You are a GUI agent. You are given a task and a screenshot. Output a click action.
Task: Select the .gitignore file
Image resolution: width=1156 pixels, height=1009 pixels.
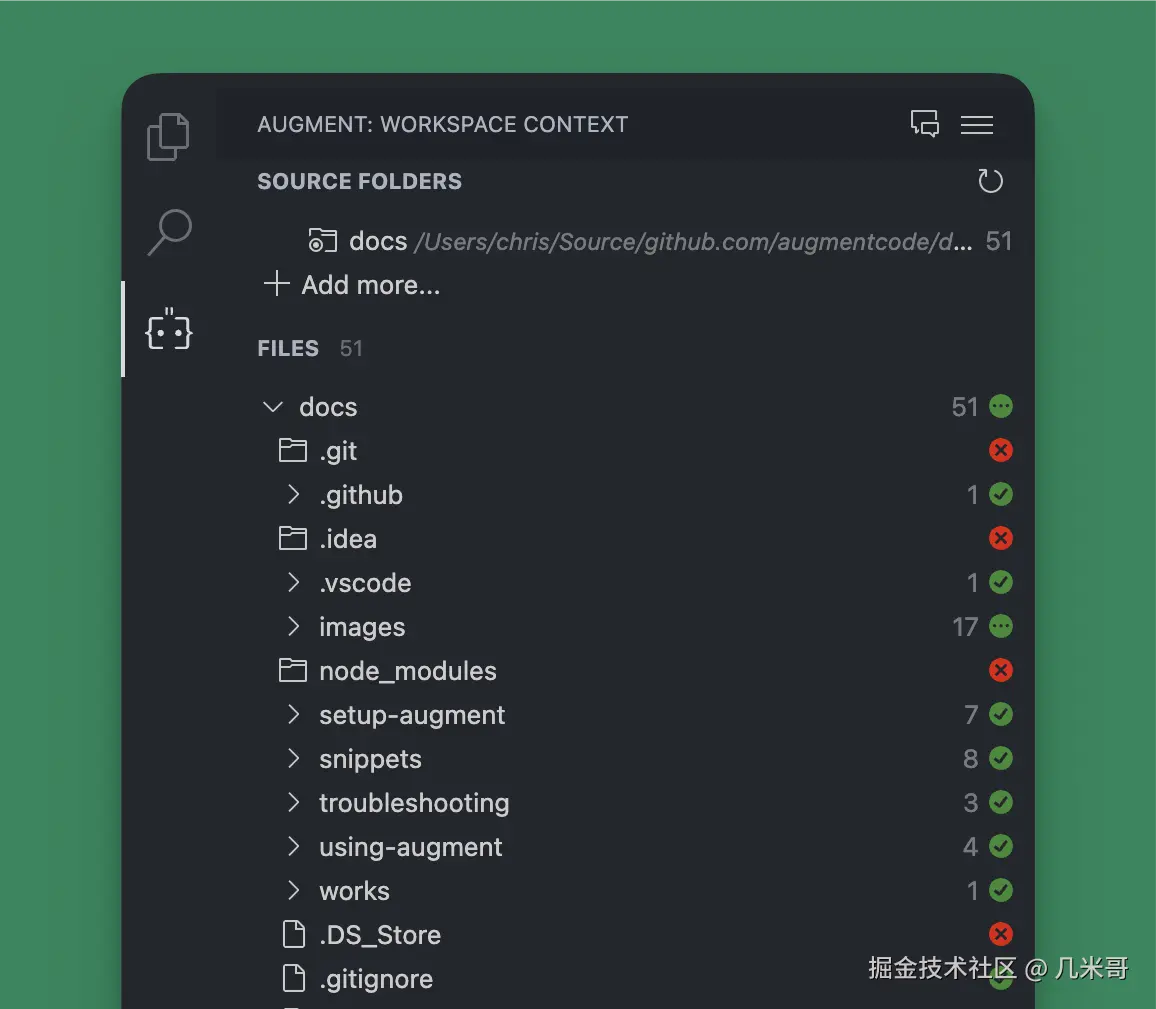[x=376, y=979]
